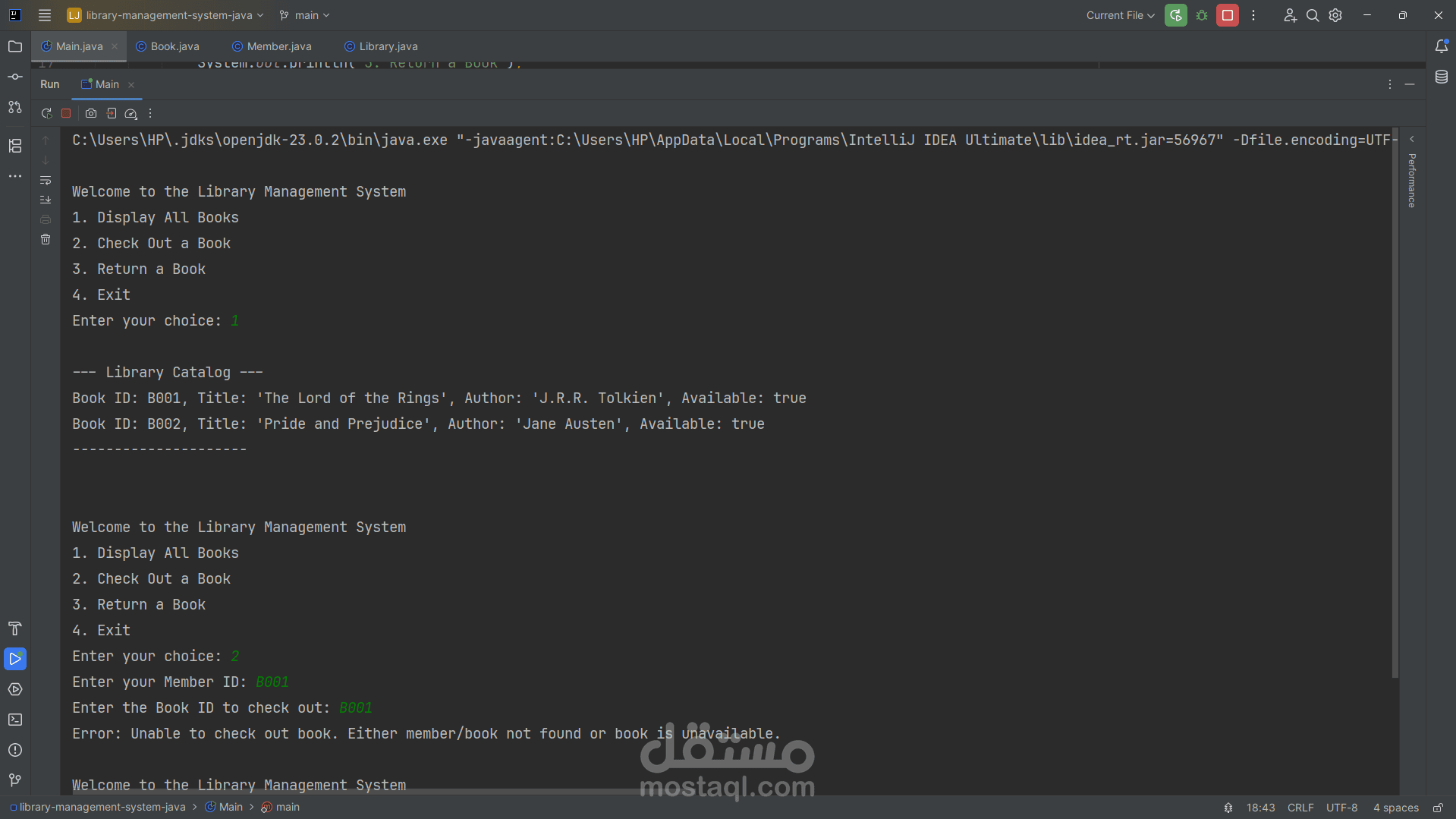
Task: Click the AI assistant status bar icon
Action: 1228,808
